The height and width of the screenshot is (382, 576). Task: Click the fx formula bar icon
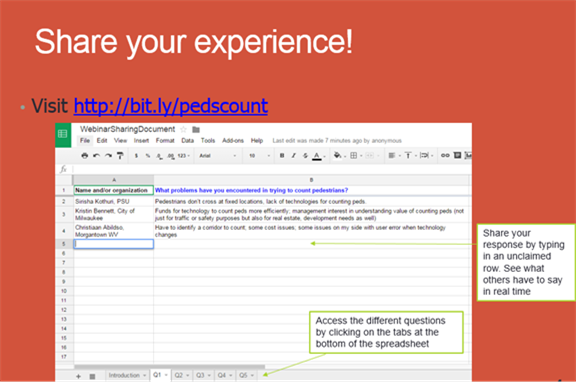click(x=64, y=169)
